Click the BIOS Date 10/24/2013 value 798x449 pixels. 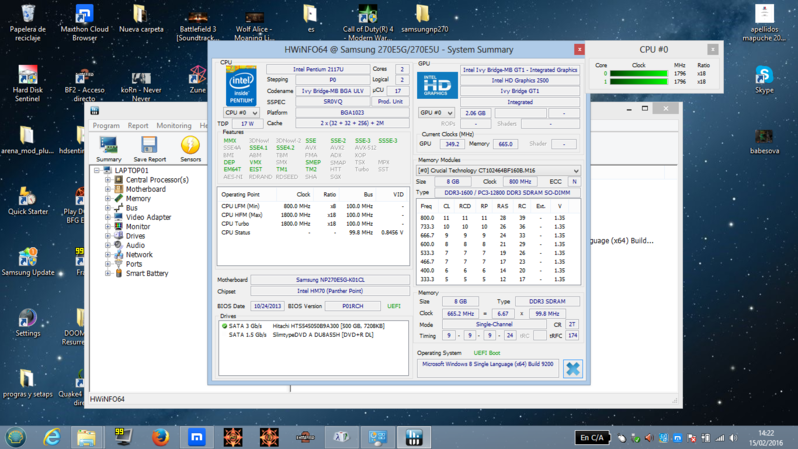tap(267, 306)
